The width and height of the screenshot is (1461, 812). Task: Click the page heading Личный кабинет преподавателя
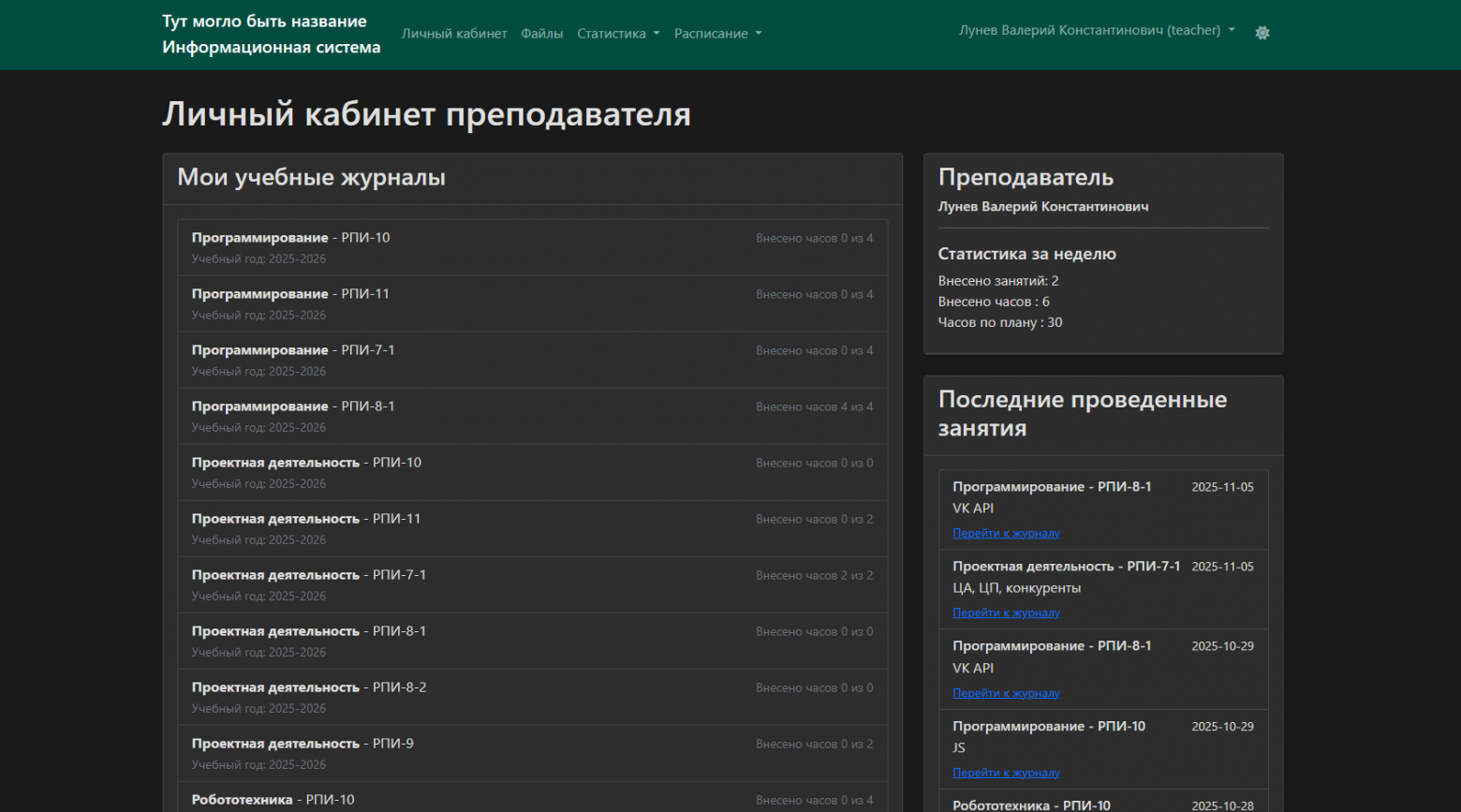click(x=426, y=114)
